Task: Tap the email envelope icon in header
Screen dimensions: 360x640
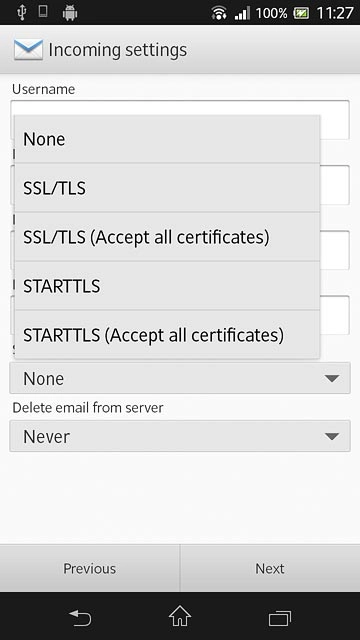Action: tap(28, 50)
